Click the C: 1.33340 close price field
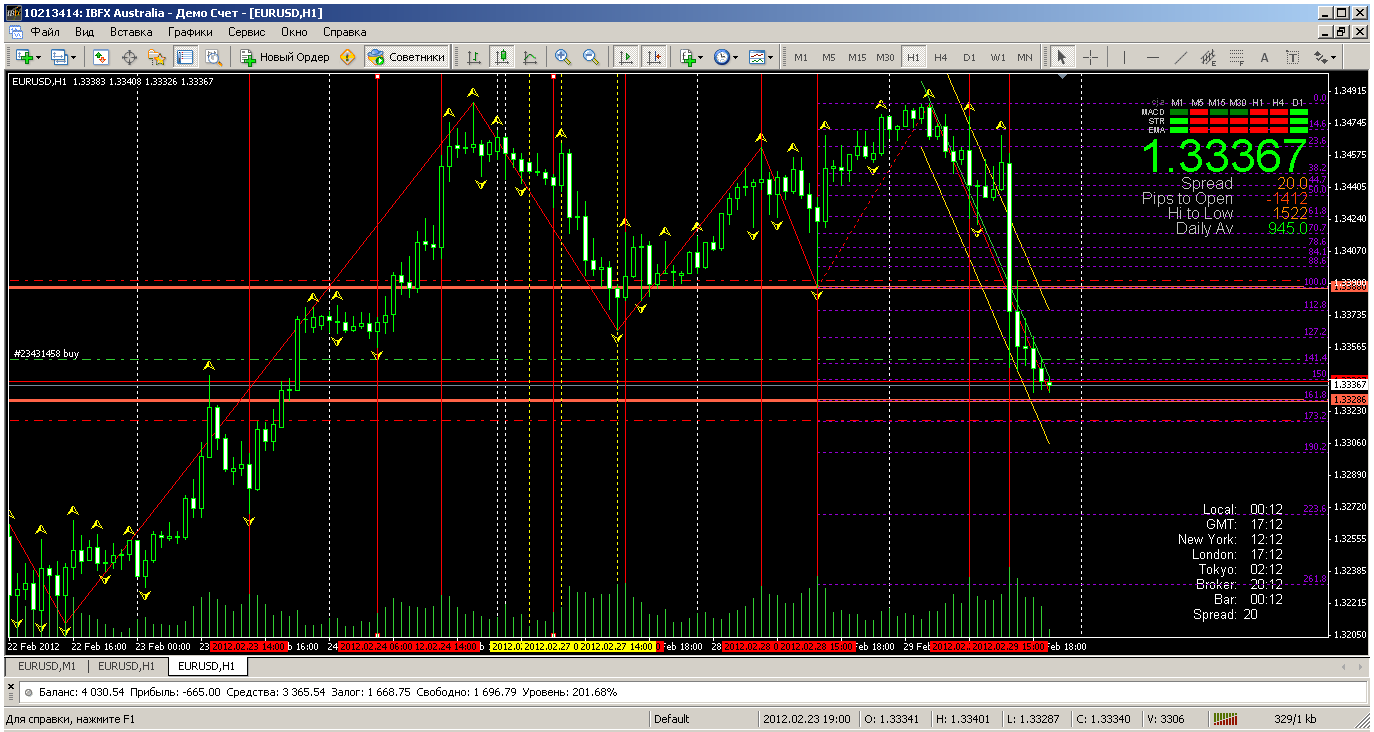Image resolution: width=1374 pixels, height=732 pixels. pyautogui.click(x=1105, y=719)
